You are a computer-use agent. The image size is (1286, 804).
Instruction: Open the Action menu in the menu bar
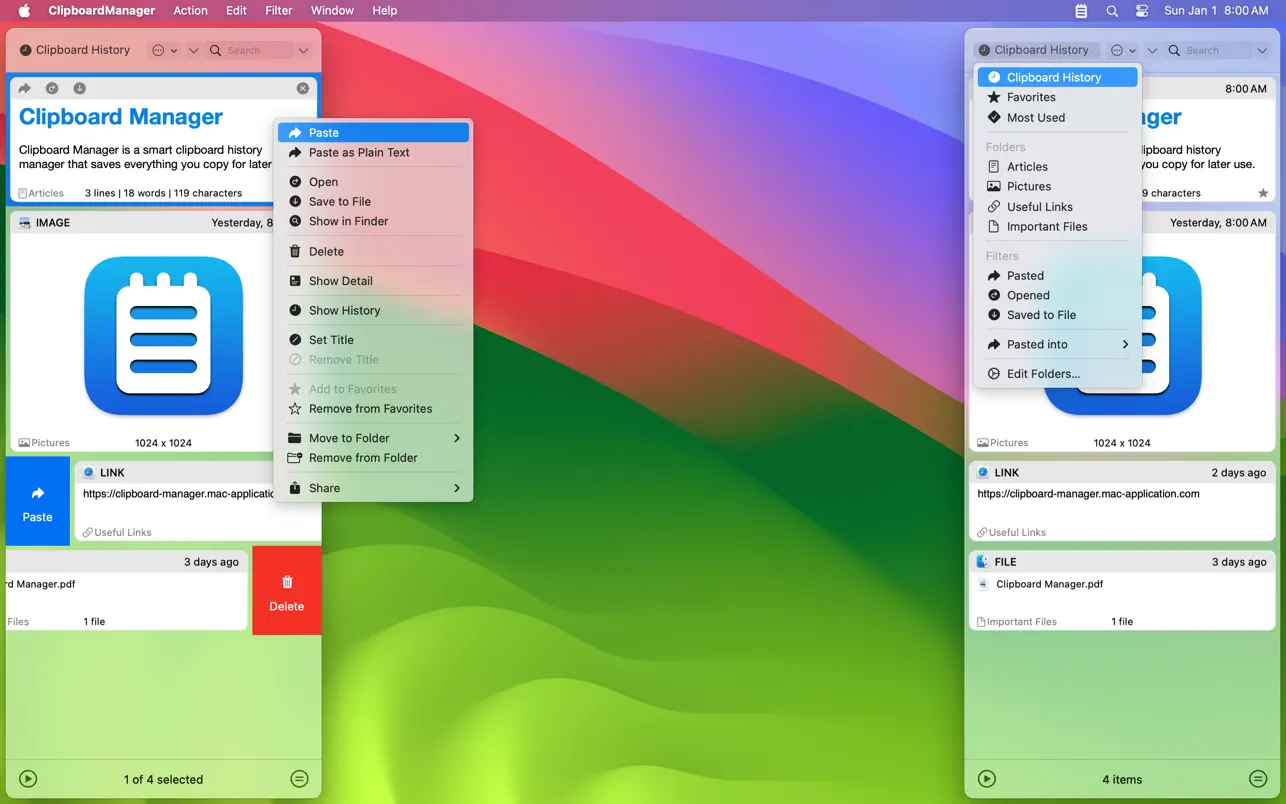190,11
